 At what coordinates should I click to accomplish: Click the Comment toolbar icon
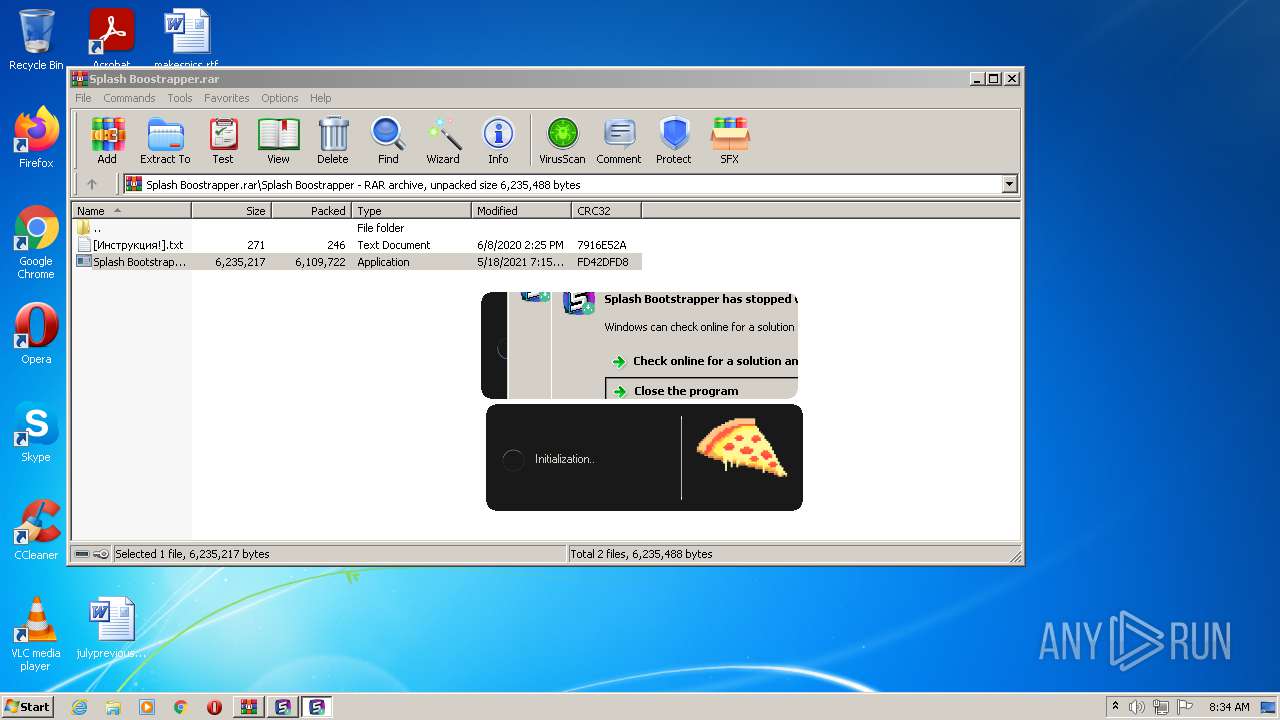pyautogui.click(x=619, y=140)
